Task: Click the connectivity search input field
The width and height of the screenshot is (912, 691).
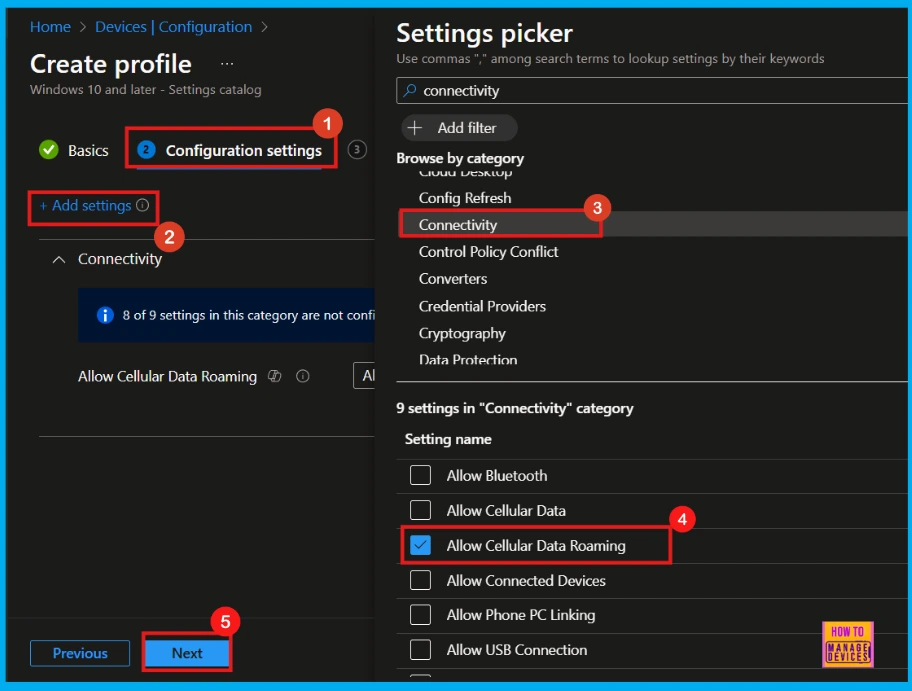Action: pyautogui.click(x=652, y=91)
